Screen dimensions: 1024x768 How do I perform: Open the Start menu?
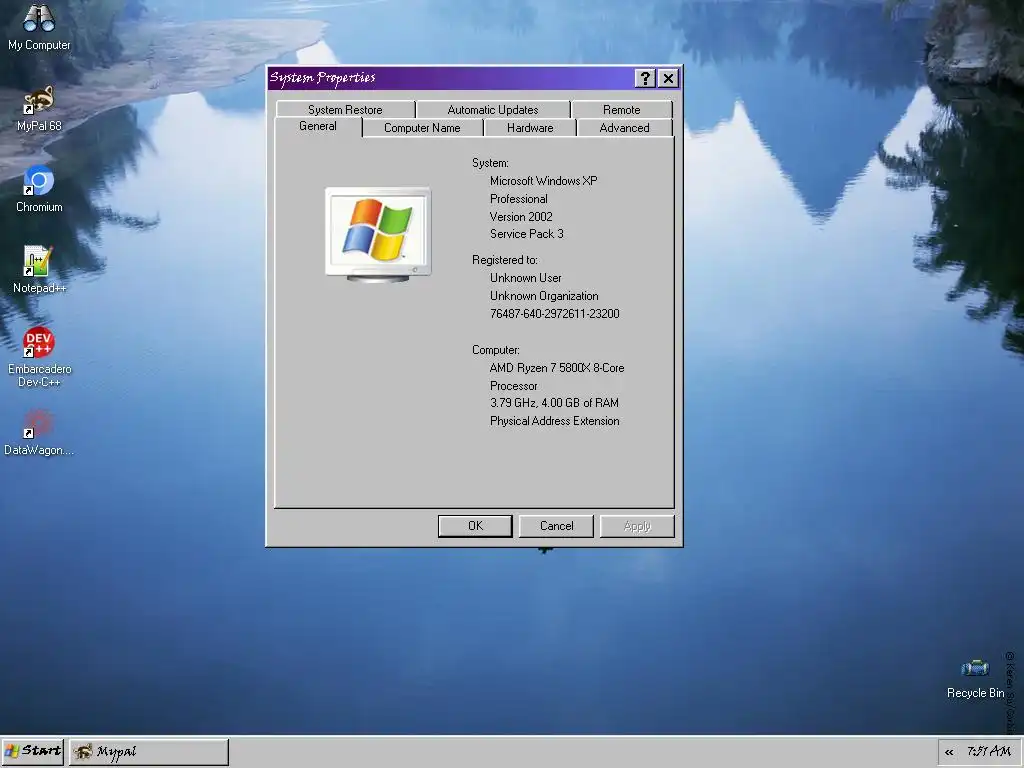point(33,751)
